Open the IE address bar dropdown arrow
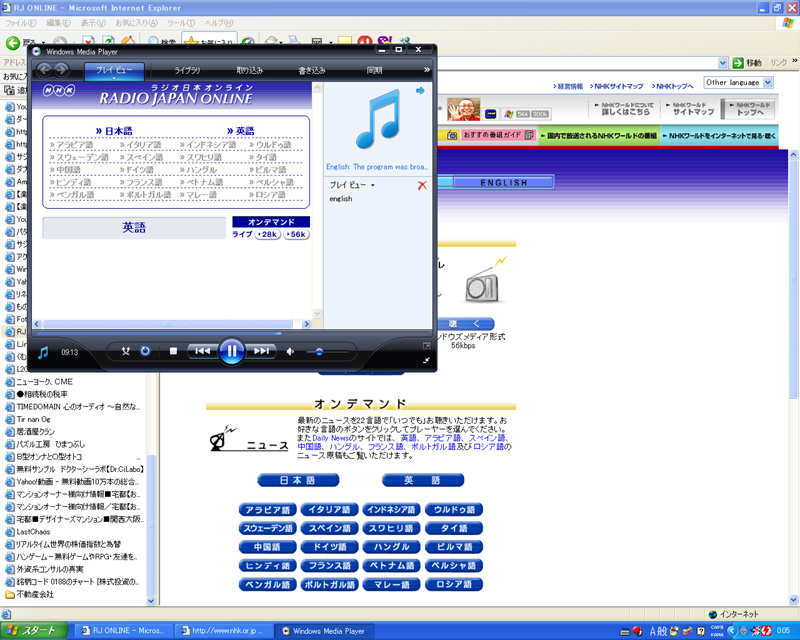 tap(722, 63)
